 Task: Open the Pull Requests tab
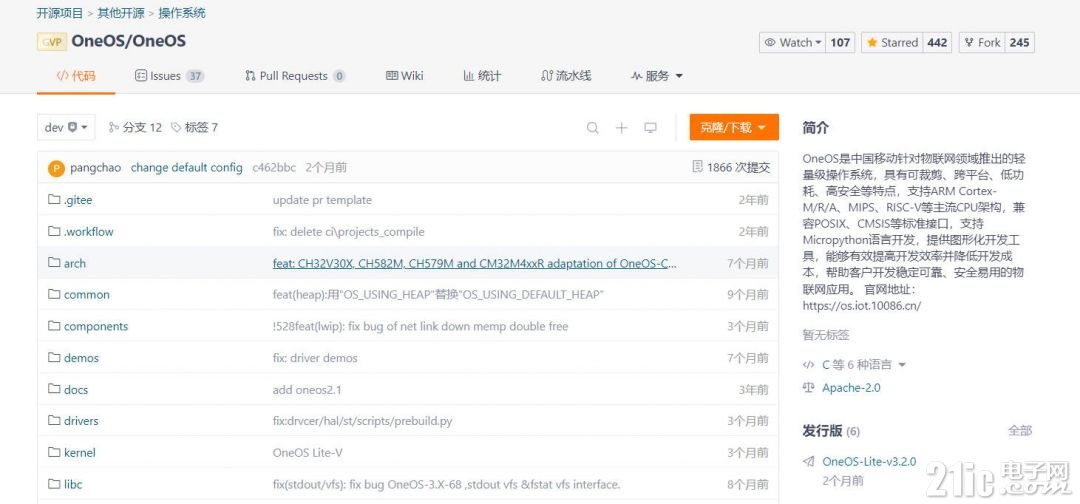295,76
